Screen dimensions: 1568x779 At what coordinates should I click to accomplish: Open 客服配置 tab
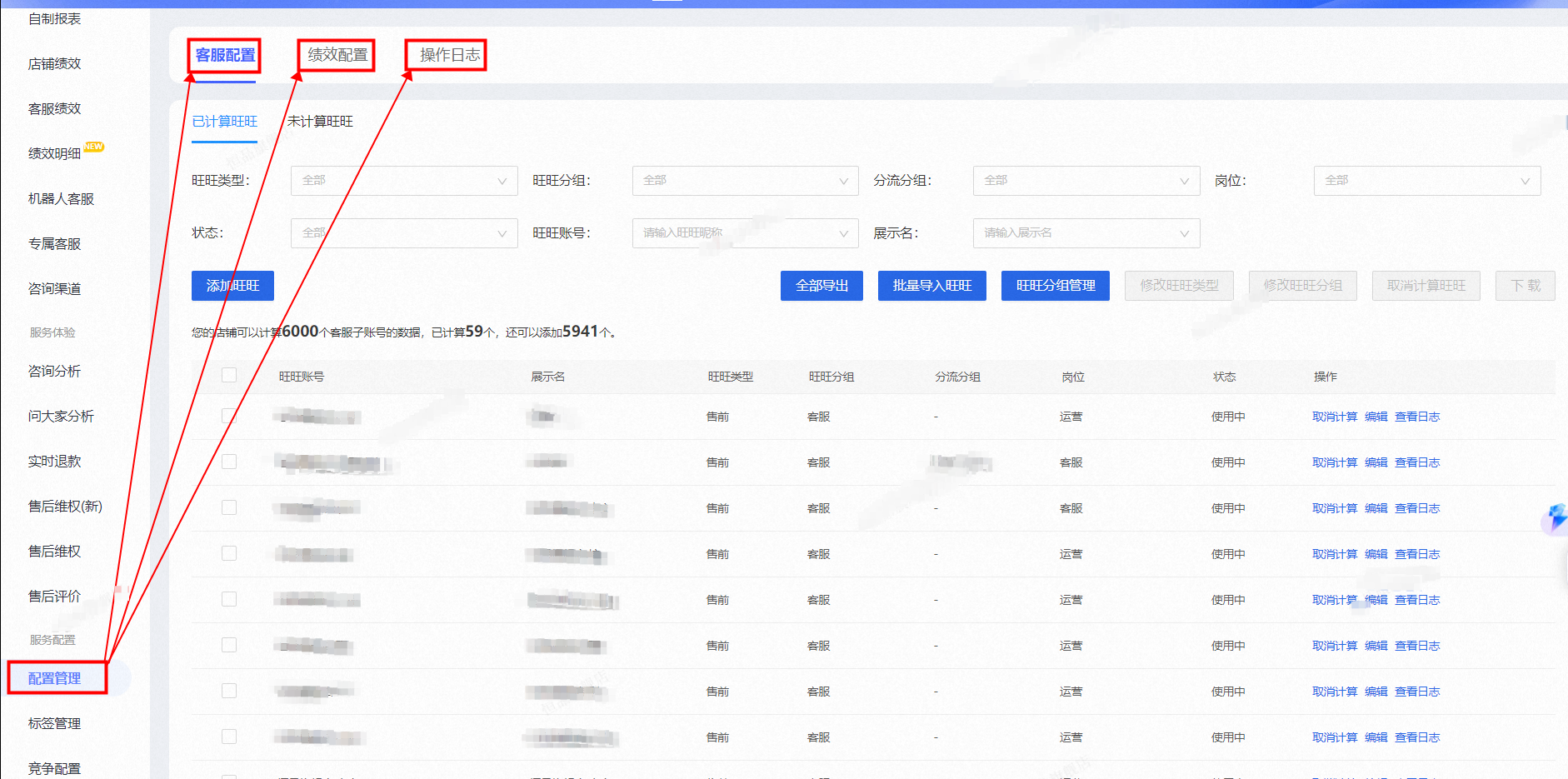(x=225, y=55)
